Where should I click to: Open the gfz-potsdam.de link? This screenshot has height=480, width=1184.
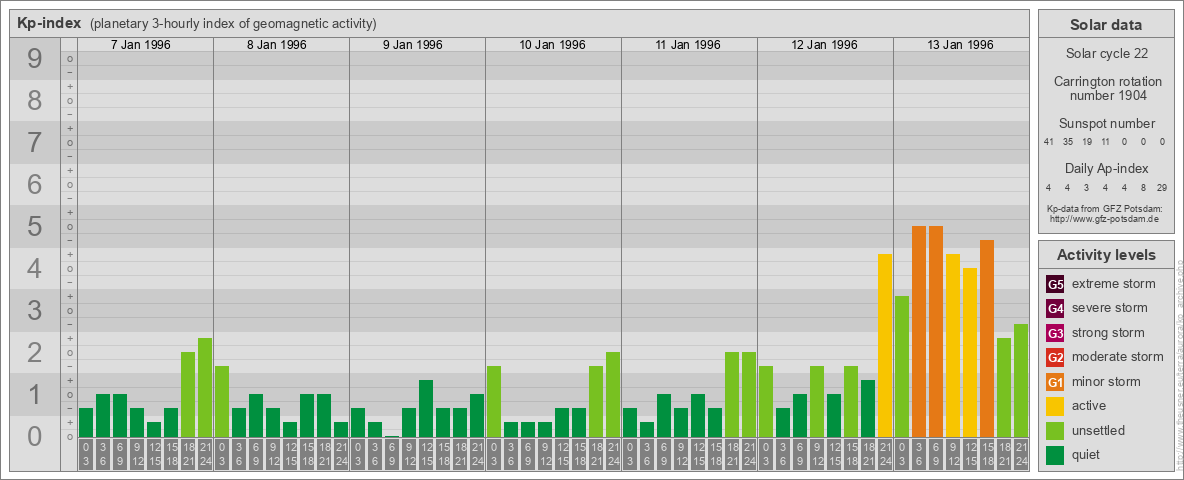click(1105, 219)
